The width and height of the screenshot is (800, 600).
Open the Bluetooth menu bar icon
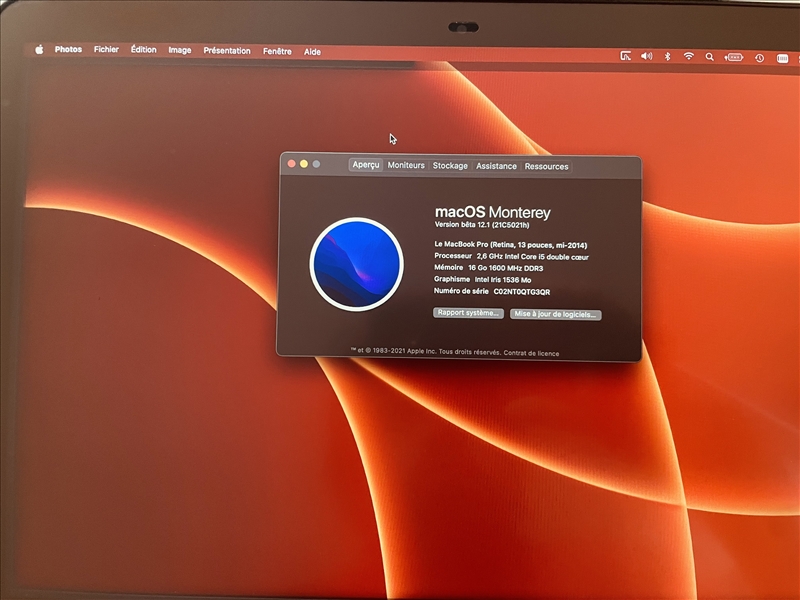click(667, 57)
